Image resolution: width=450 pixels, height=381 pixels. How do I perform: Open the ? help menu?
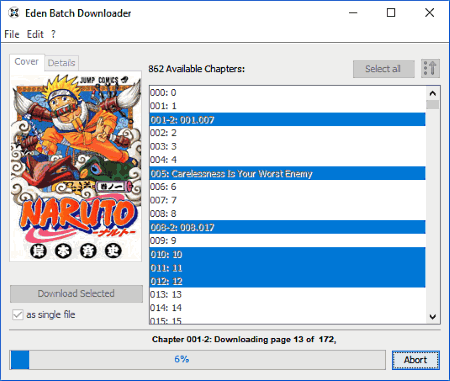[53, 34]
